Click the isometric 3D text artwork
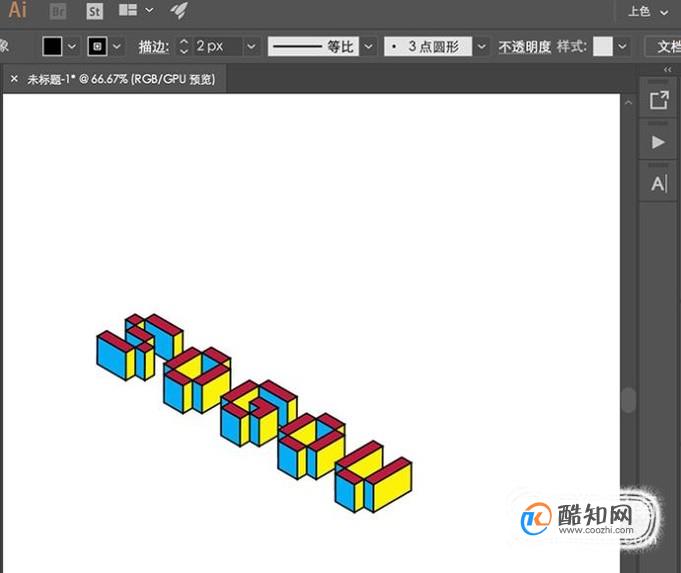This screenshot has width=681, height=573. [254, 413]
